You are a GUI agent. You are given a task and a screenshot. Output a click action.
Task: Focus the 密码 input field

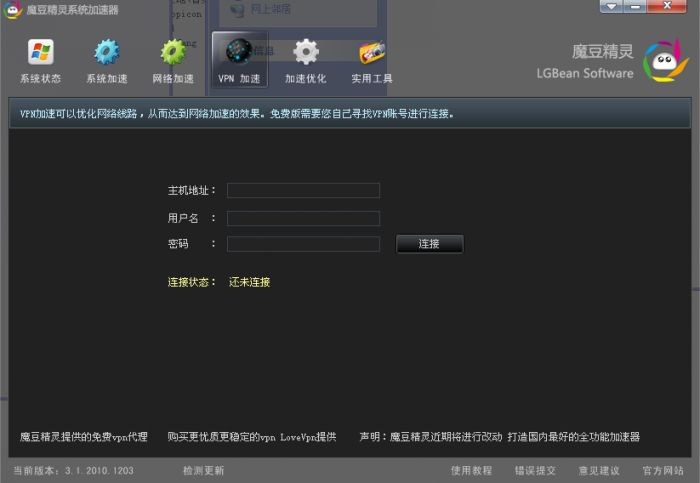pos(304,244)
